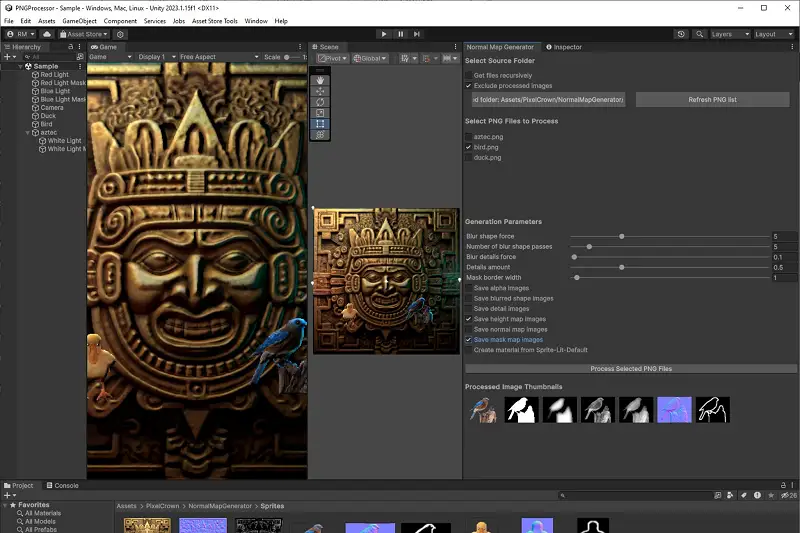Viewport: 800px width, 533px height.
Task: Open Hierarchy panel options menu
Action: 79,46
